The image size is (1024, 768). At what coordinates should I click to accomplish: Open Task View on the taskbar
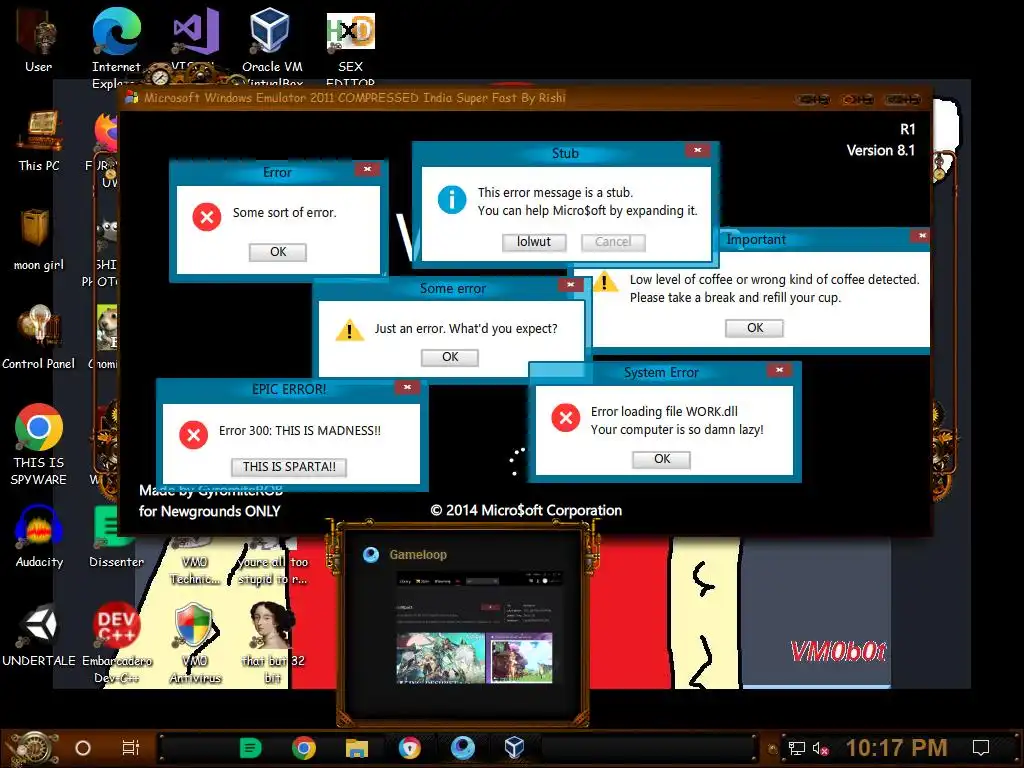pyautogui.click(x=131, y=748)
